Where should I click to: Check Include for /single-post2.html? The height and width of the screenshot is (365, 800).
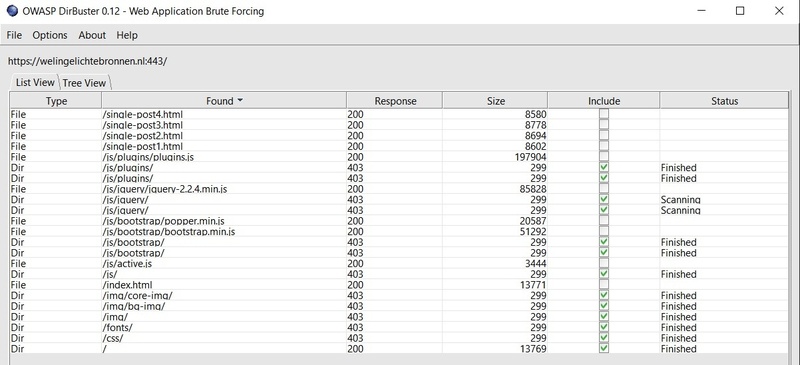(x=604, y=135)
